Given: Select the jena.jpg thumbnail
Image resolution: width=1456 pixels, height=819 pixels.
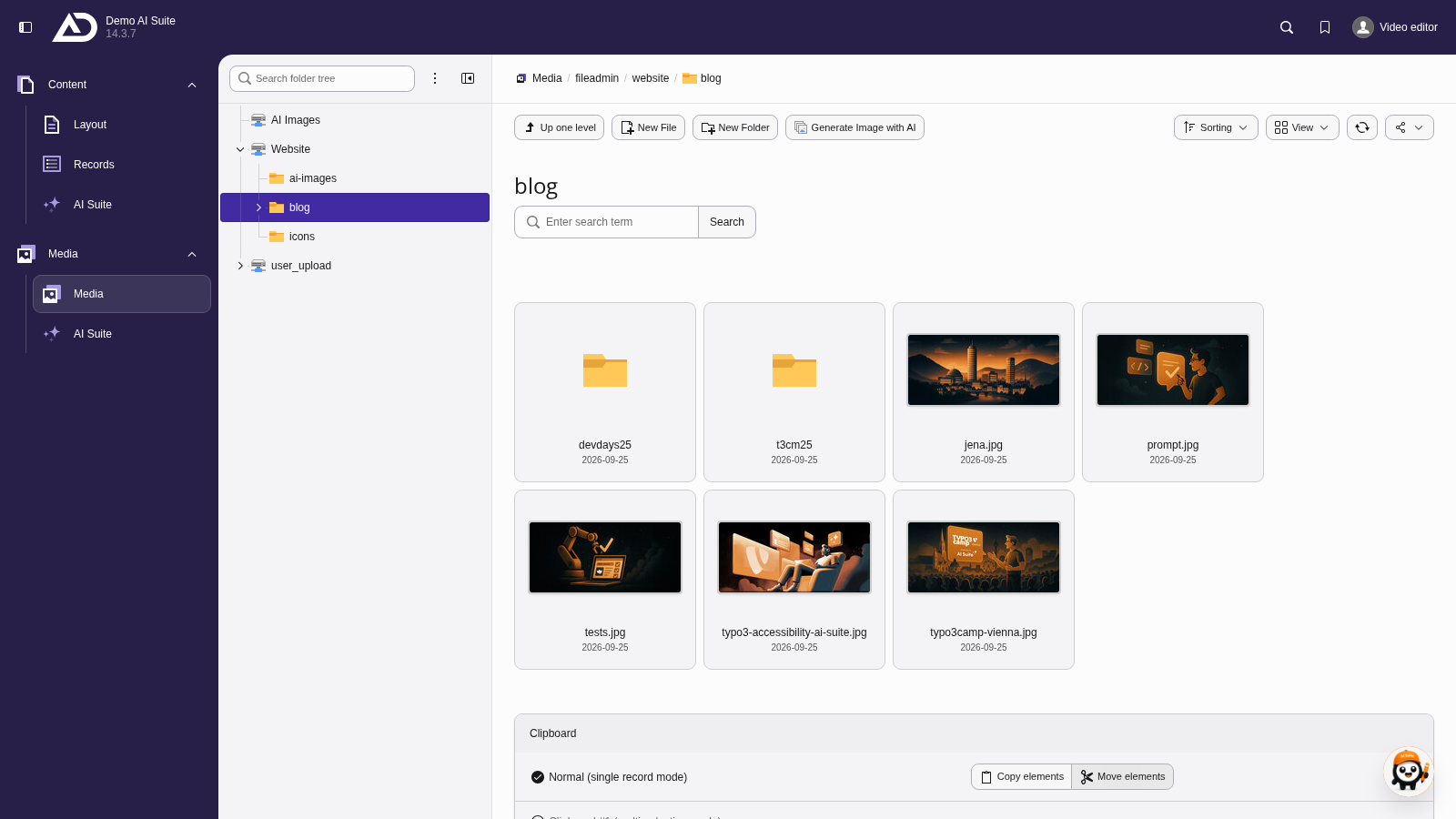Looking at the screenshot, I should [984, 369].
